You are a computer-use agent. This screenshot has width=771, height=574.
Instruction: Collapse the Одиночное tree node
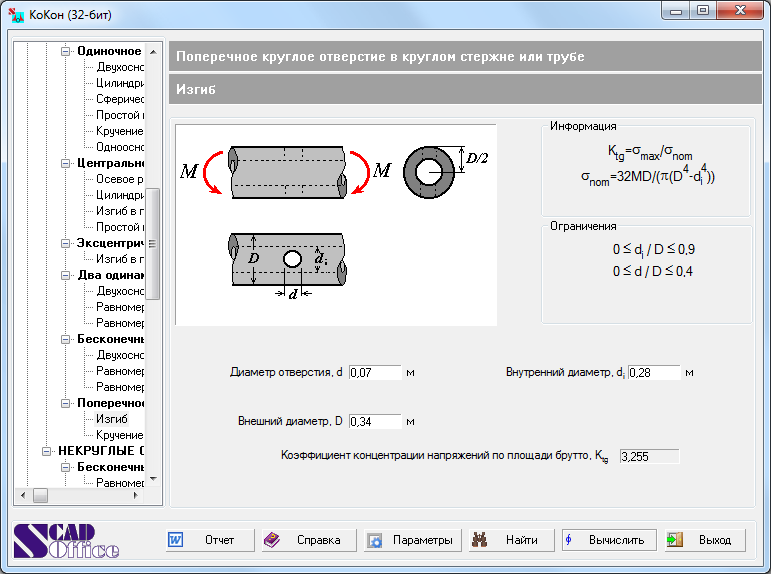(65, 51)
